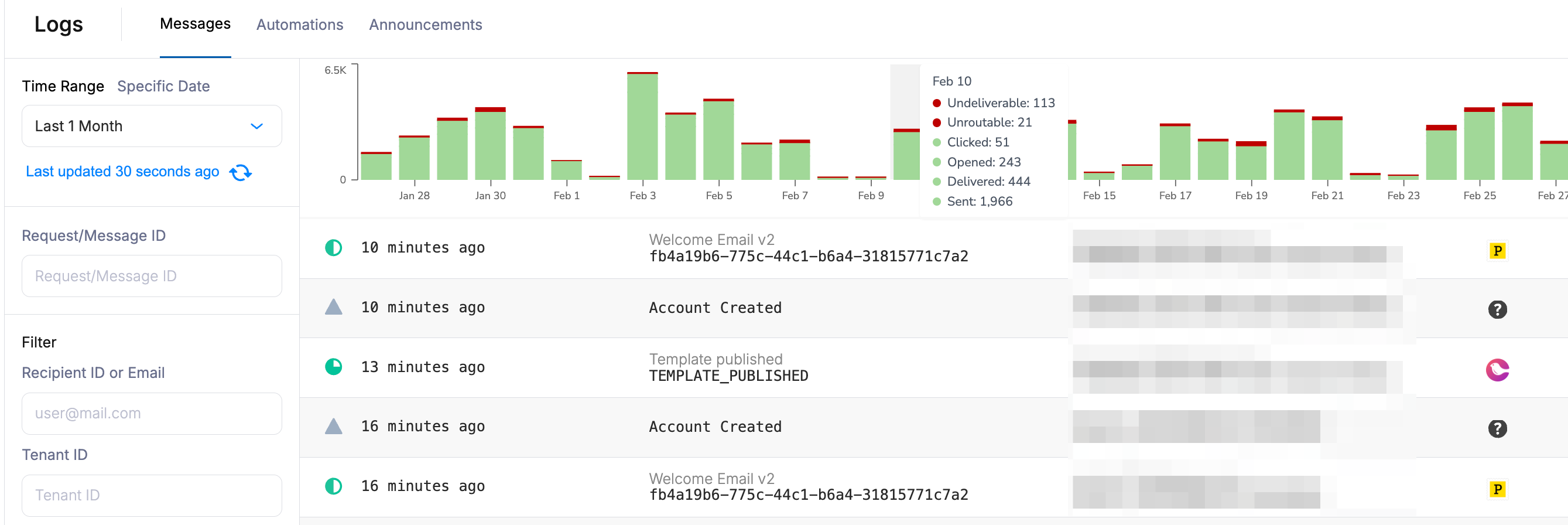Viewport: 1568px width, 525px height.
Task: Click the Jan 30 bar in chart
Action: click(490, 144)
